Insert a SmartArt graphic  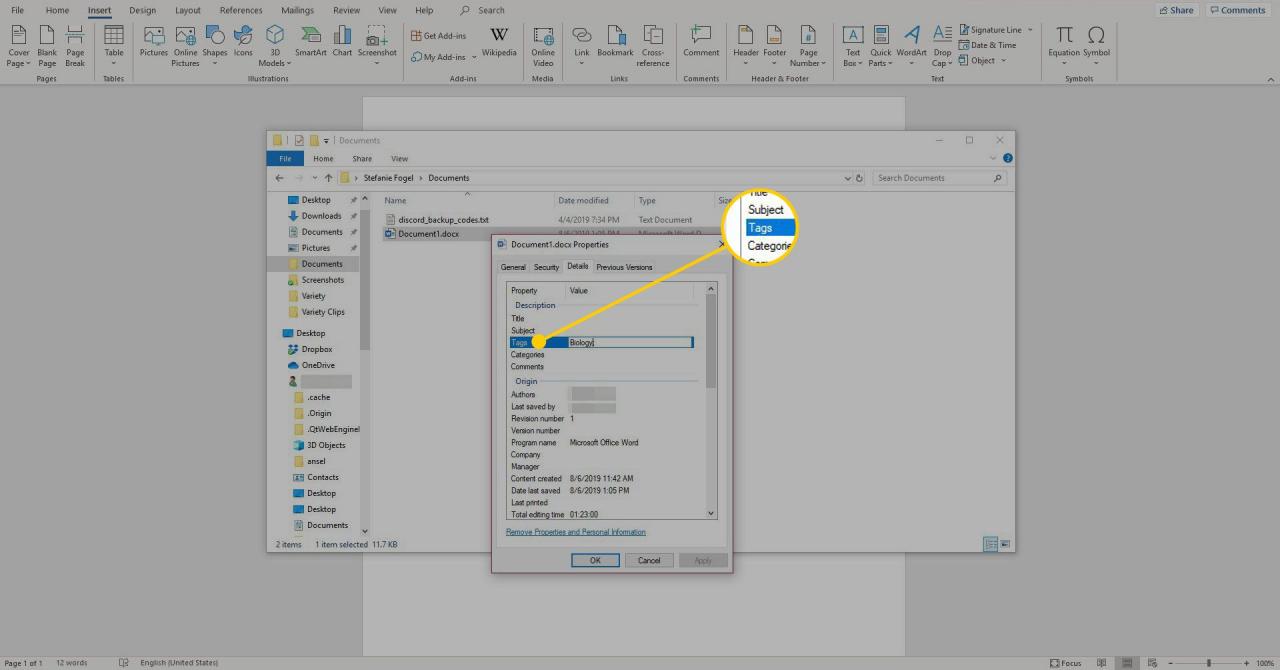(311, 42)
